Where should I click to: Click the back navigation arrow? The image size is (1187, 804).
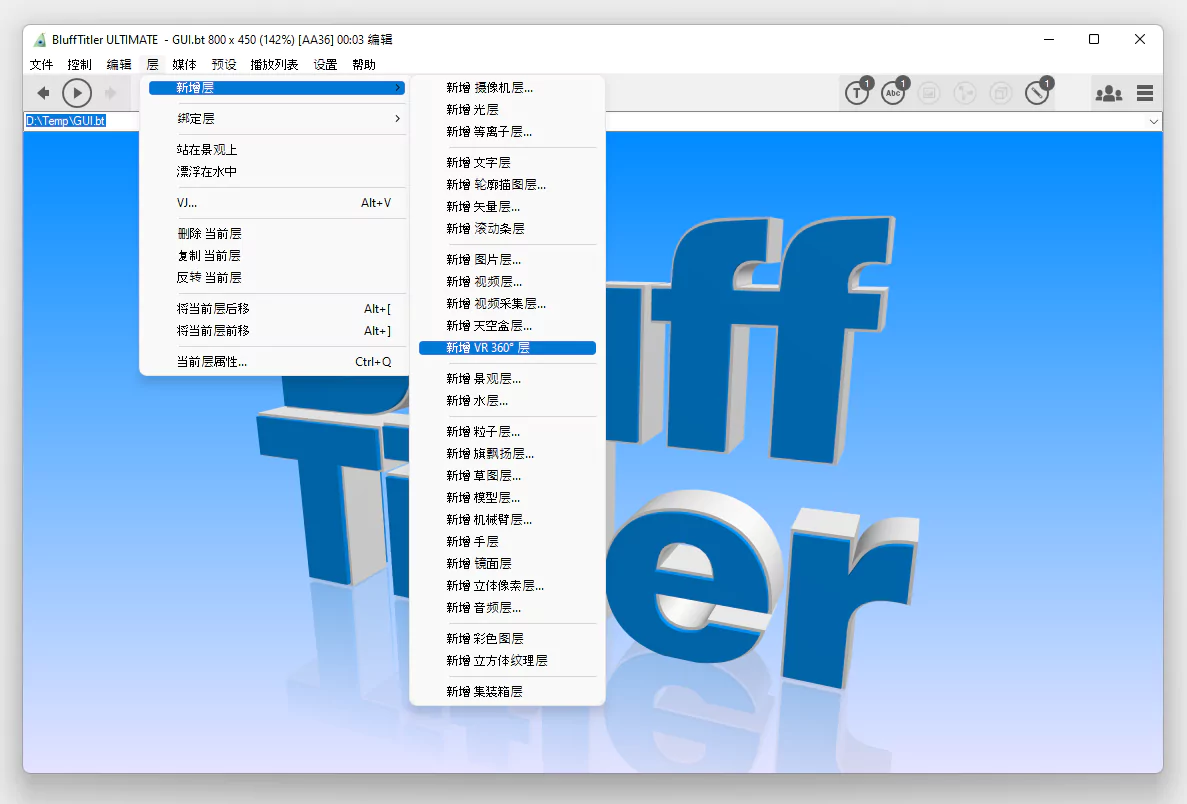[43, 92]
